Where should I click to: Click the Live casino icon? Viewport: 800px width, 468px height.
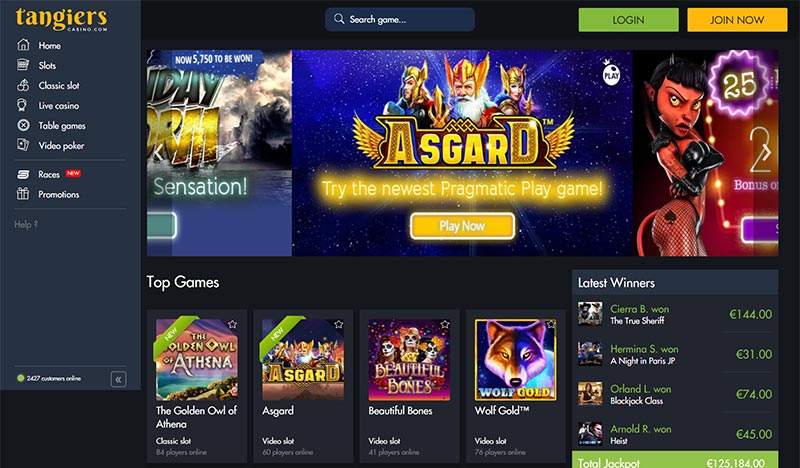coord(22,105)
